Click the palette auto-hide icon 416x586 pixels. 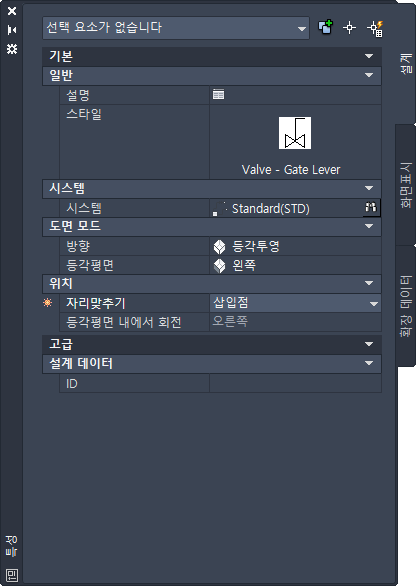[12, 30]
